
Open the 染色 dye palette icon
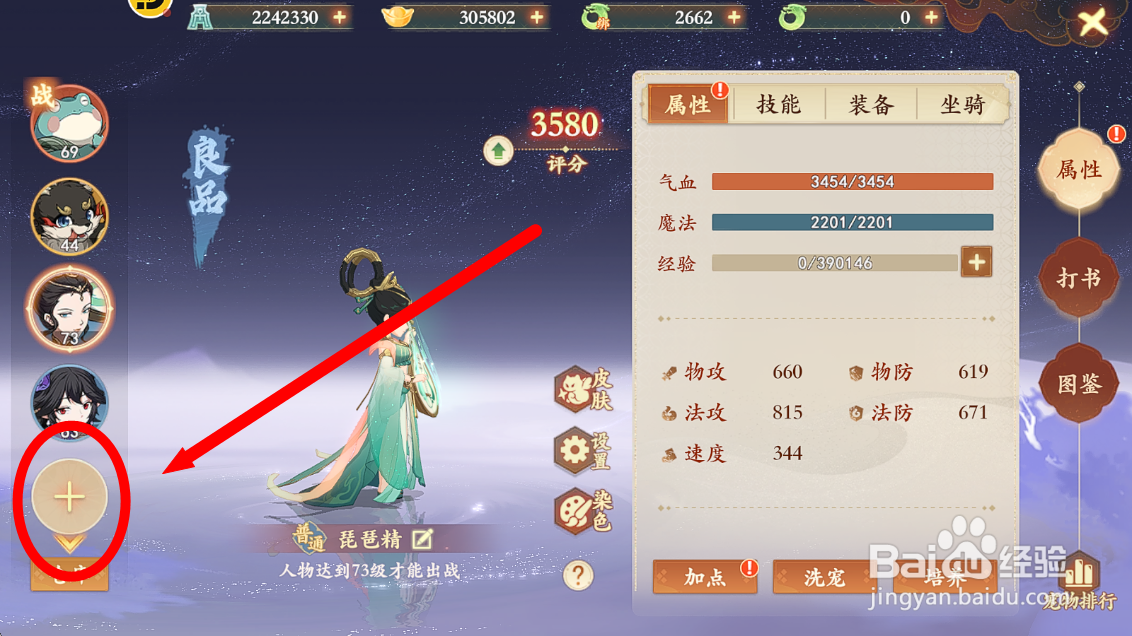point(583,511)
